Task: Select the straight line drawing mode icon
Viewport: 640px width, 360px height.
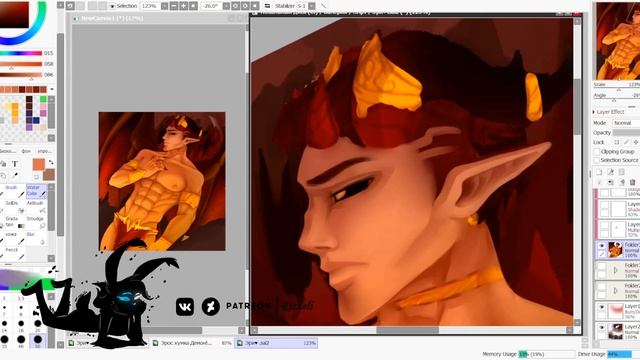Action: pos(324,6)
